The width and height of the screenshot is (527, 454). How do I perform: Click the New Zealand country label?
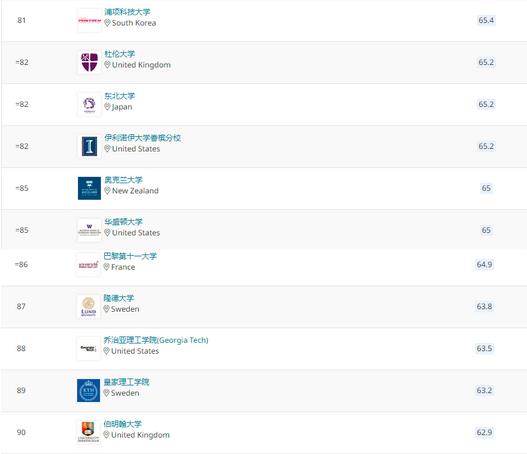135,191
